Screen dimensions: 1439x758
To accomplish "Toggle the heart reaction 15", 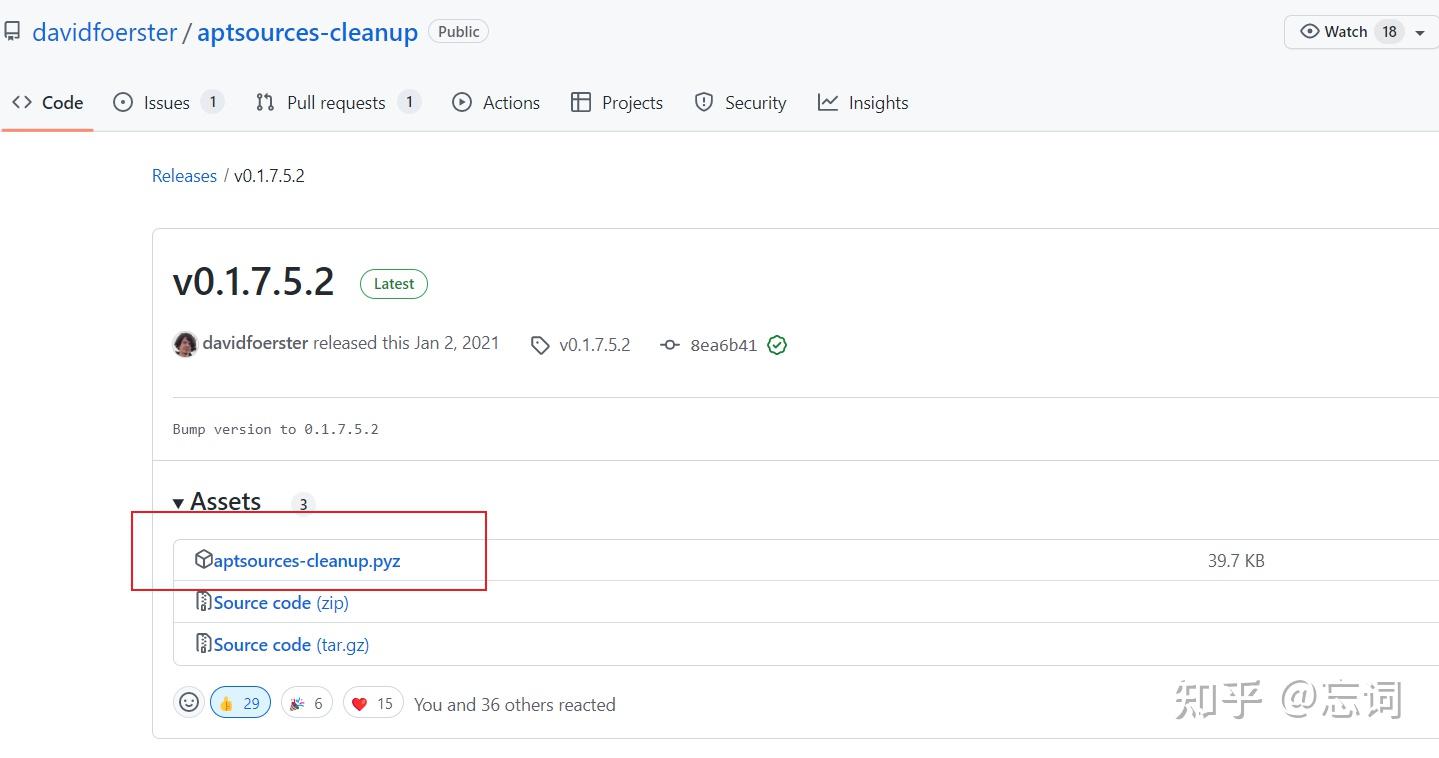I will click(373, 703).
